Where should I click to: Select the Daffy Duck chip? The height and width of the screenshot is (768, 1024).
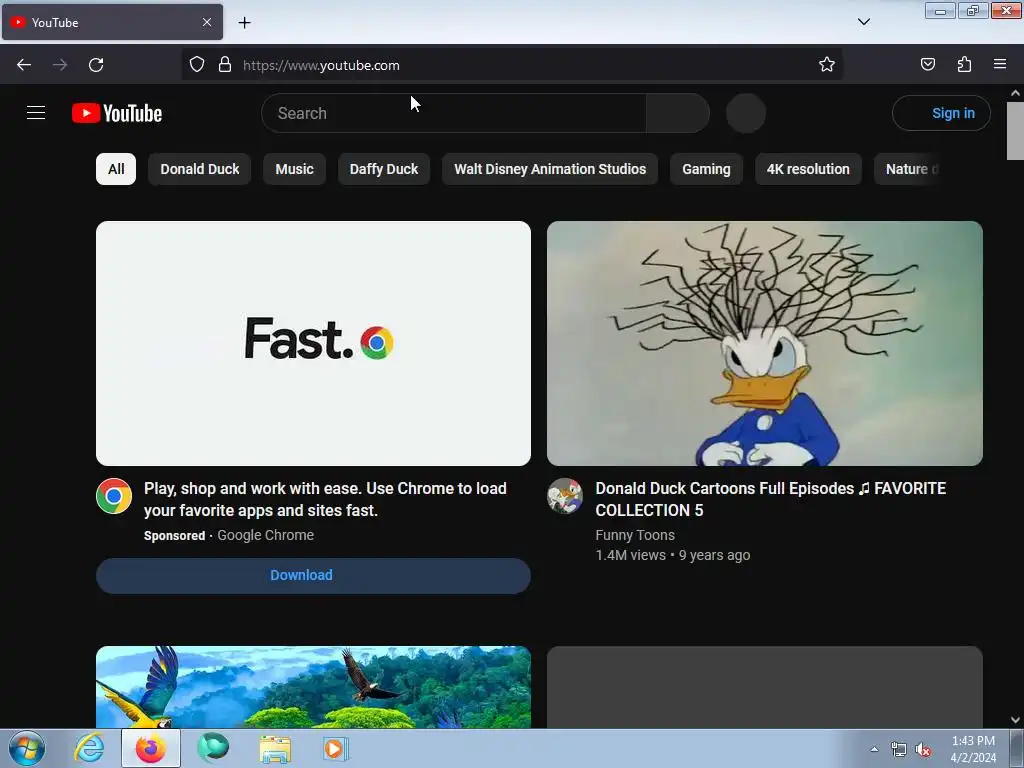384,169
